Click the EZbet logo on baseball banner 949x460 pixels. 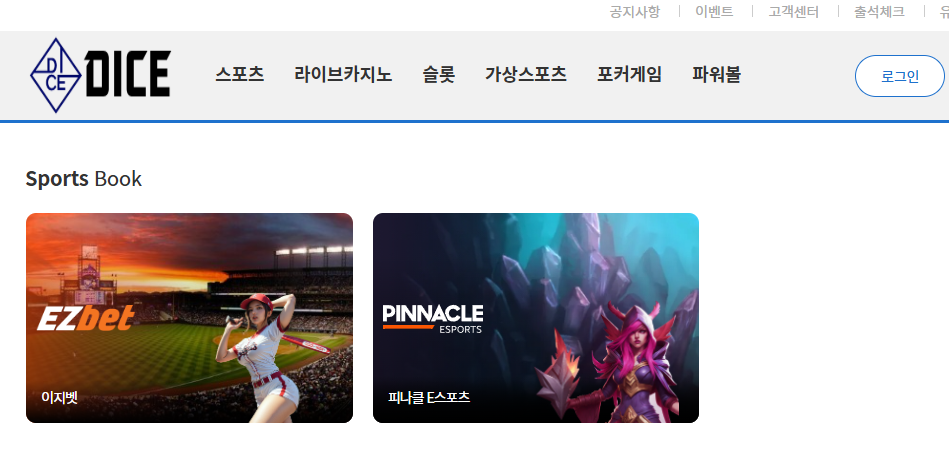point(85,318)
